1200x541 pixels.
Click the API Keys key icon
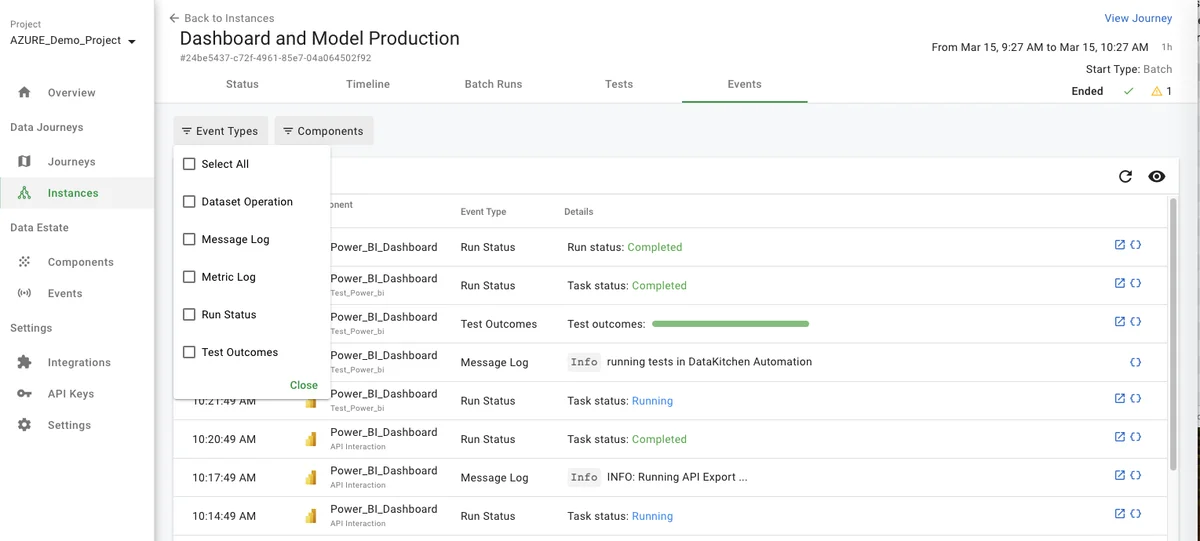25,394
